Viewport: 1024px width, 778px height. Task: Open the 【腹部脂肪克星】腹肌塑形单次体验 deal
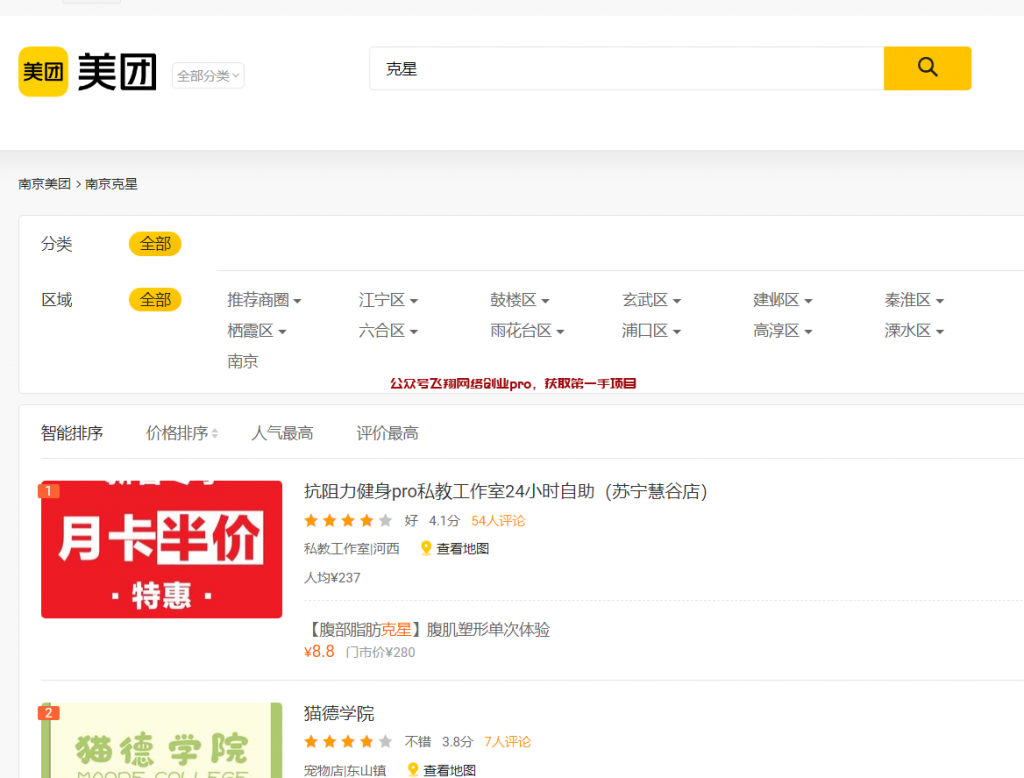pos(429,629)
